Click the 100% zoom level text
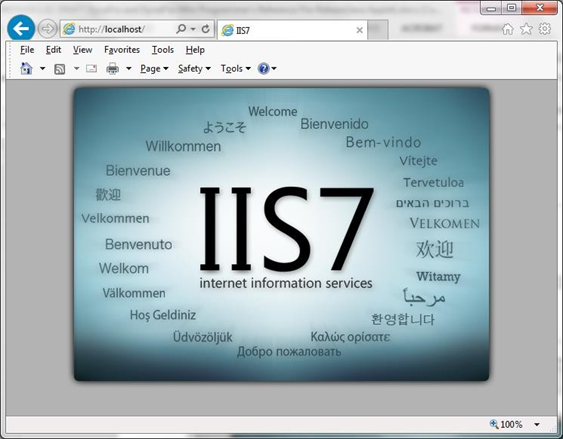This screenshot has width=563, height=439. point(511,424)
